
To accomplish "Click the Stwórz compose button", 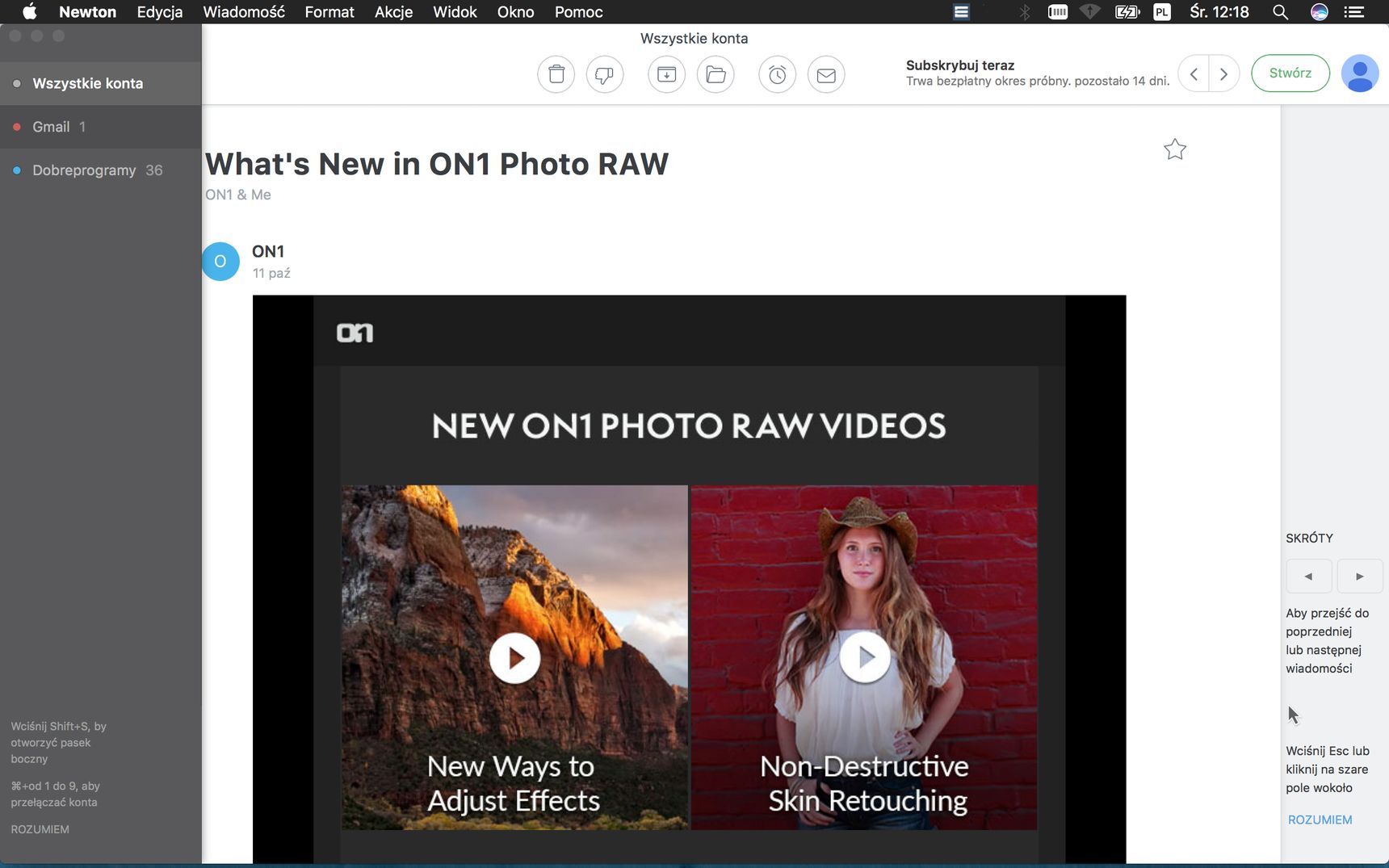I will (1290, 73).
